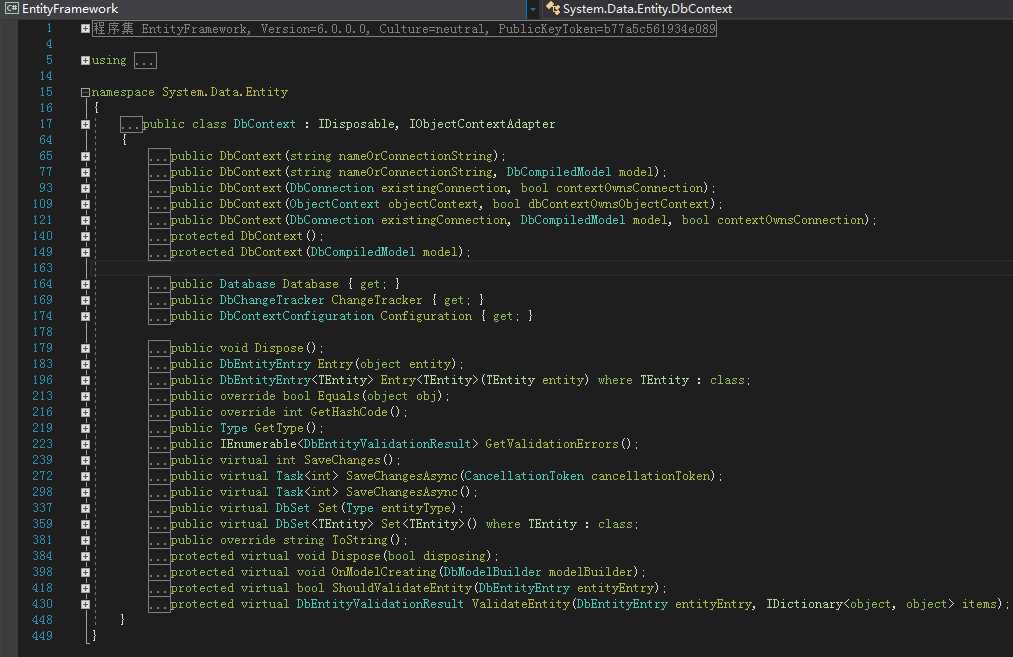Click the class icon beside System.Data.Entity.DbContext
1013x657 pixels.
(552, 8)
